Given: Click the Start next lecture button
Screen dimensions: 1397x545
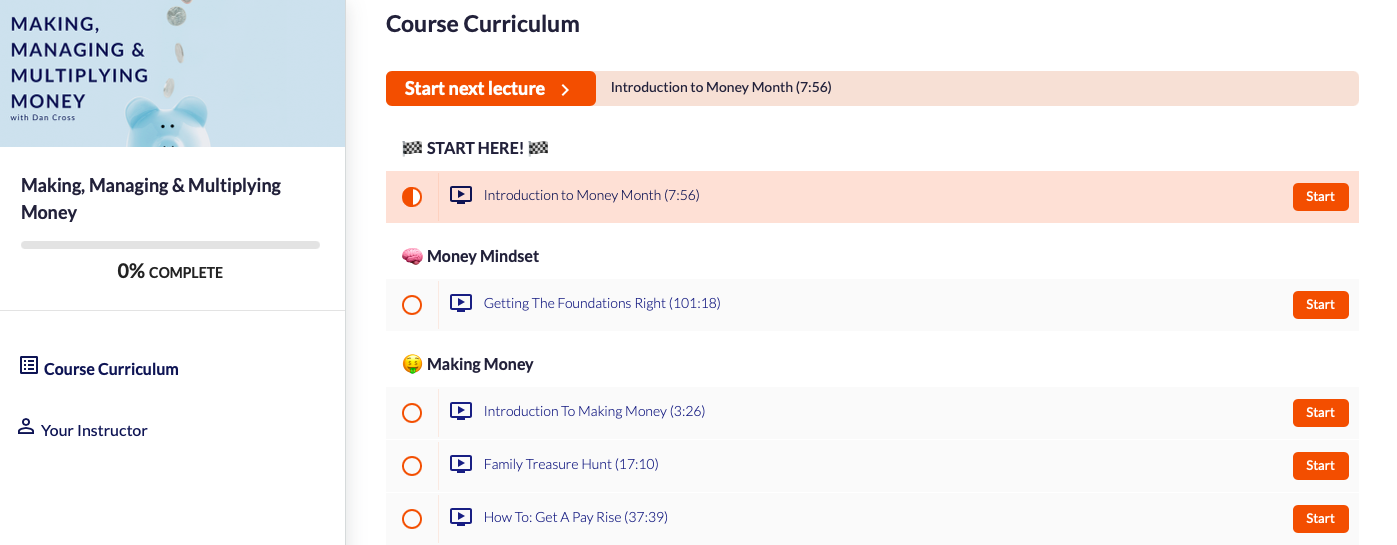Looking at the screenshot, I should pyautogui.click(x=490, y=89).
